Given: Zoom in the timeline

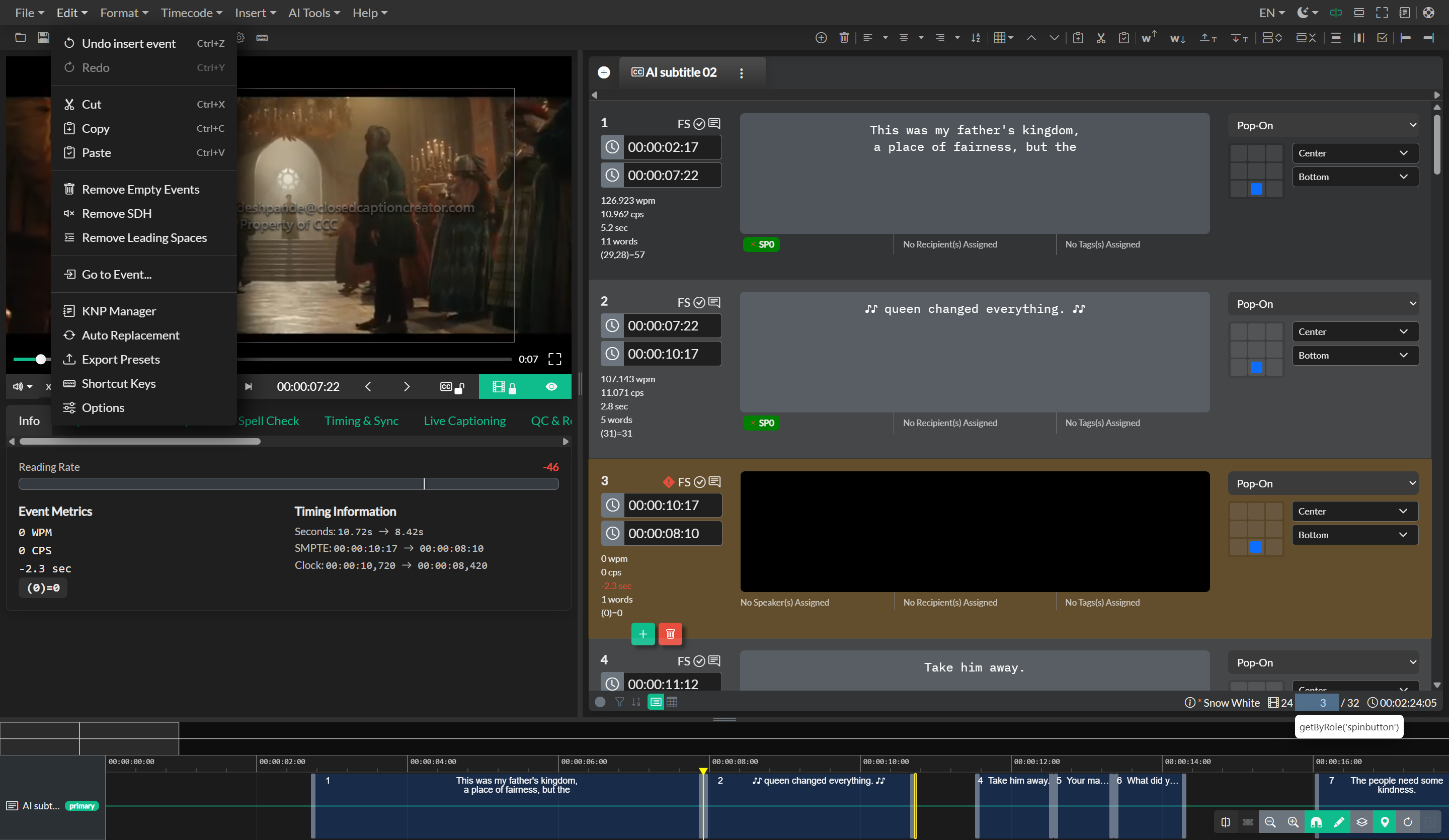Looking at the screenshot, I should 1293,822.
